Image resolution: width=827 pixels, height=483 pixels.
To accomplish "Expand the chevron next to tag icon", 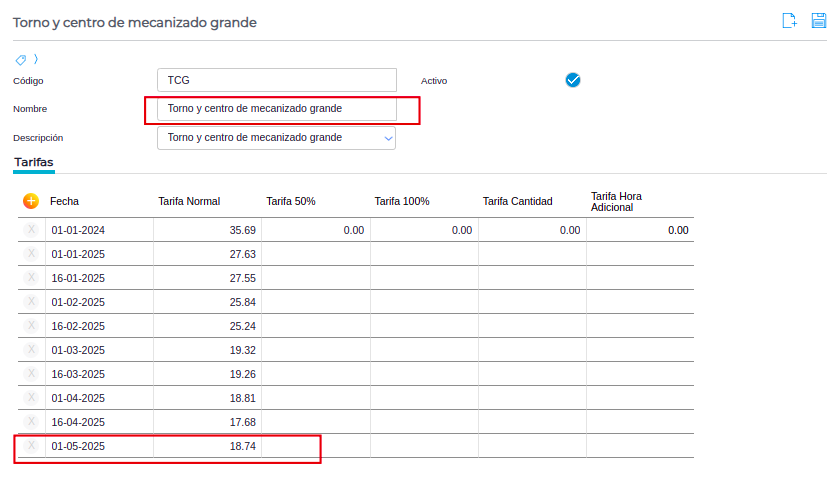I will click(x=36, y=59).
